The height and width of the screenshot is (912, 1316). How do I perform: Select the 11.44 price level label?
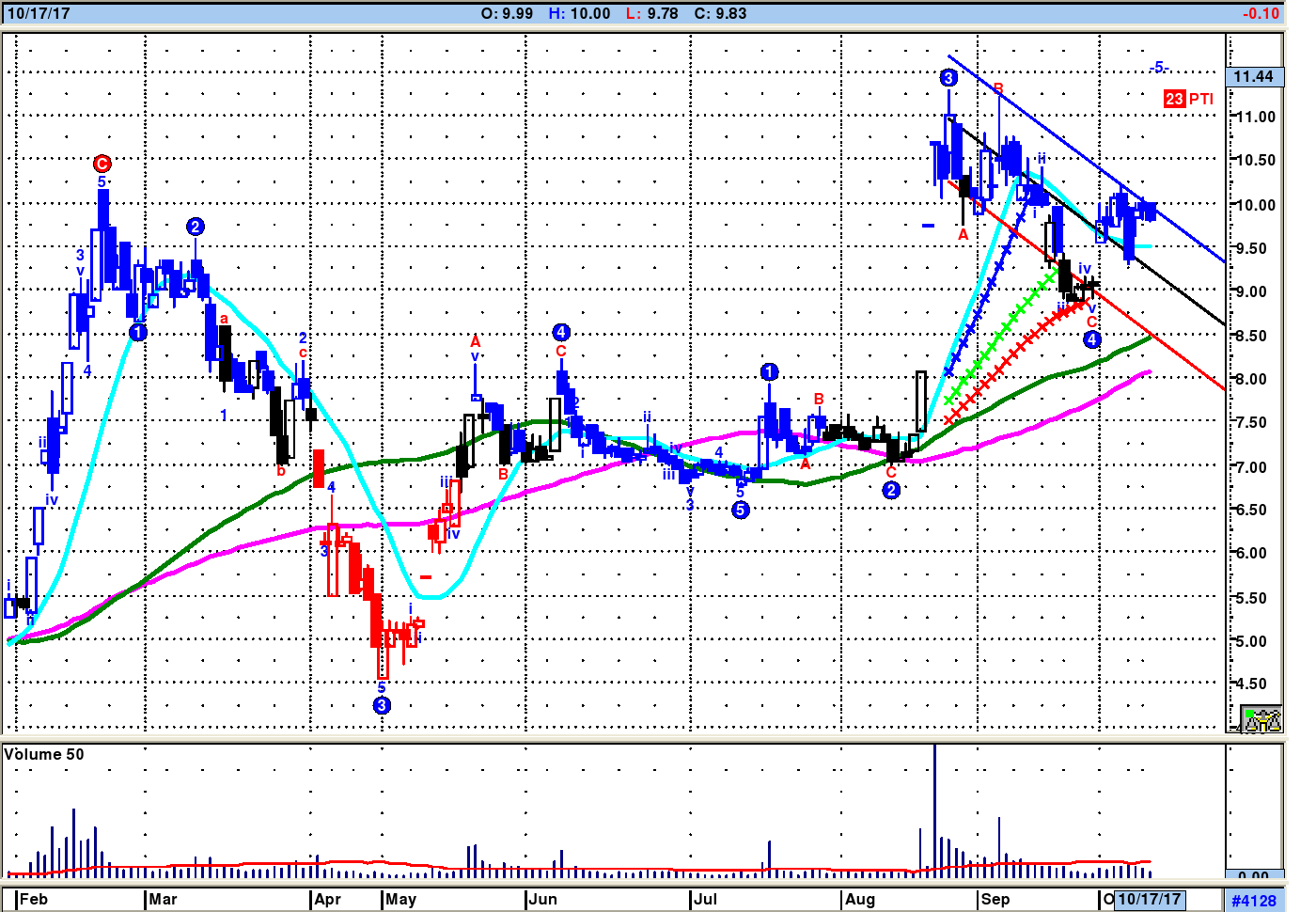1253,77
